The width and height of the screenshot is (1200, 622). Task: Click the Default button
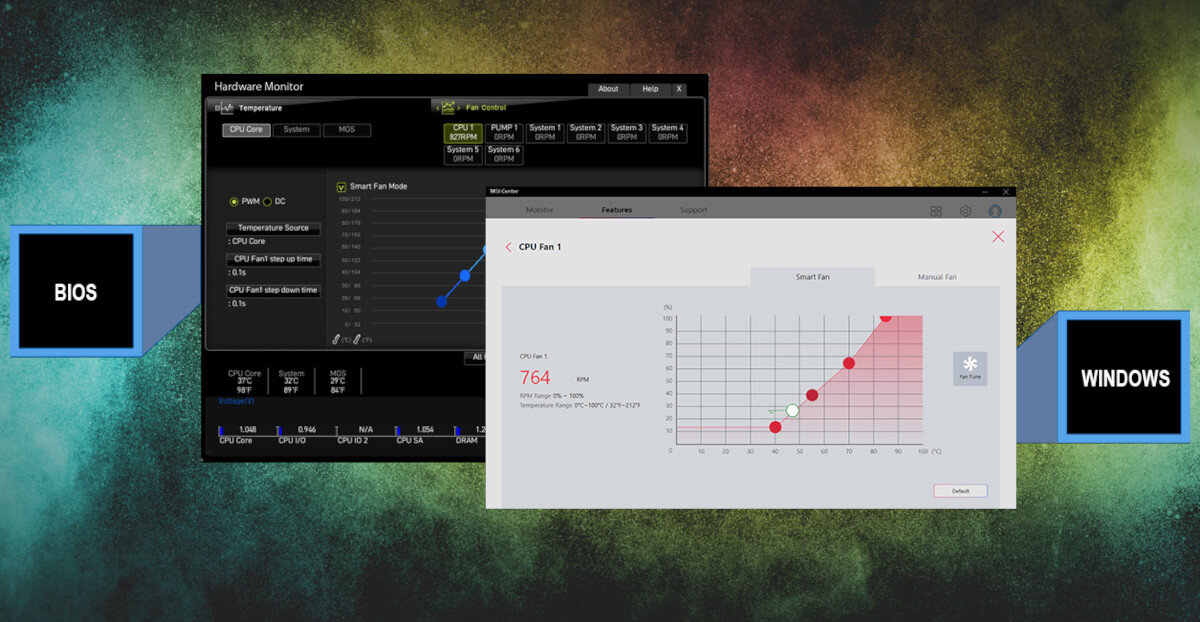pyautogui.click(x=960, y=491)
